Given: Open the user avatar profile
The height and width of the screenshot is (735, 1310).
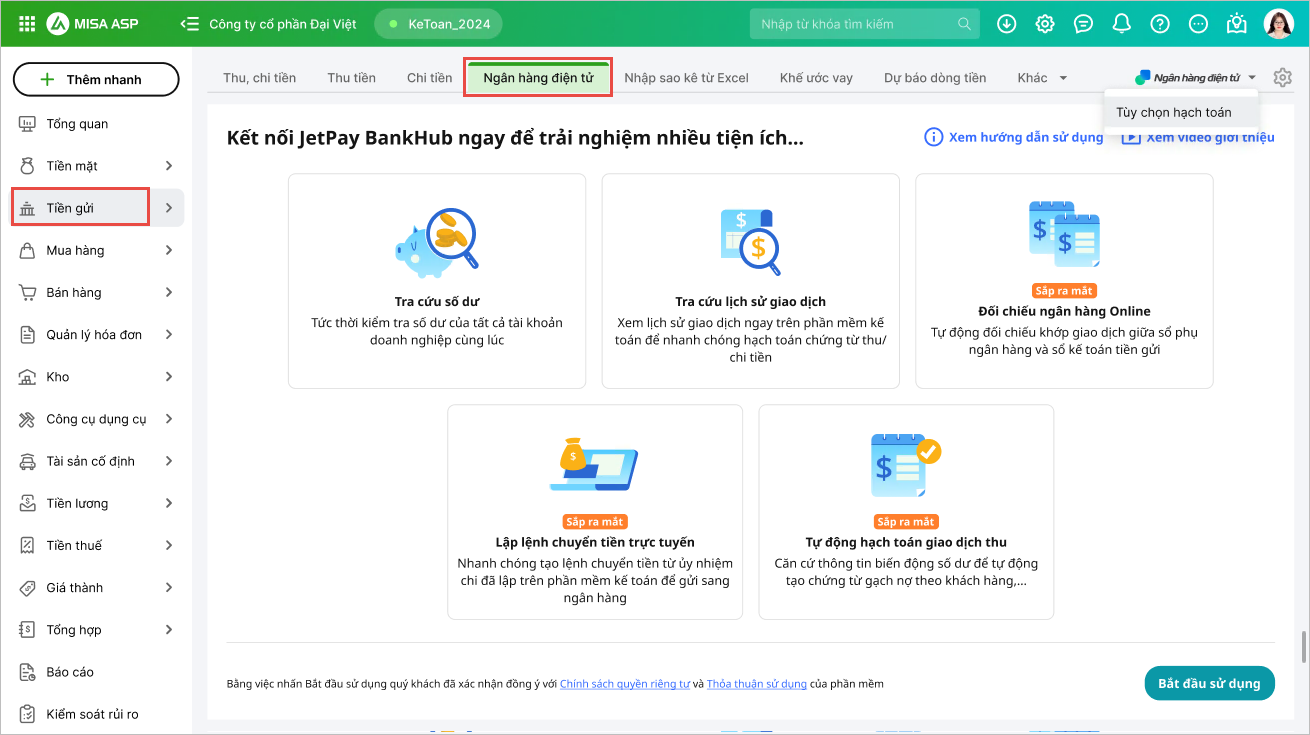Looking at the screenshot, I should tap(1279, 23).
